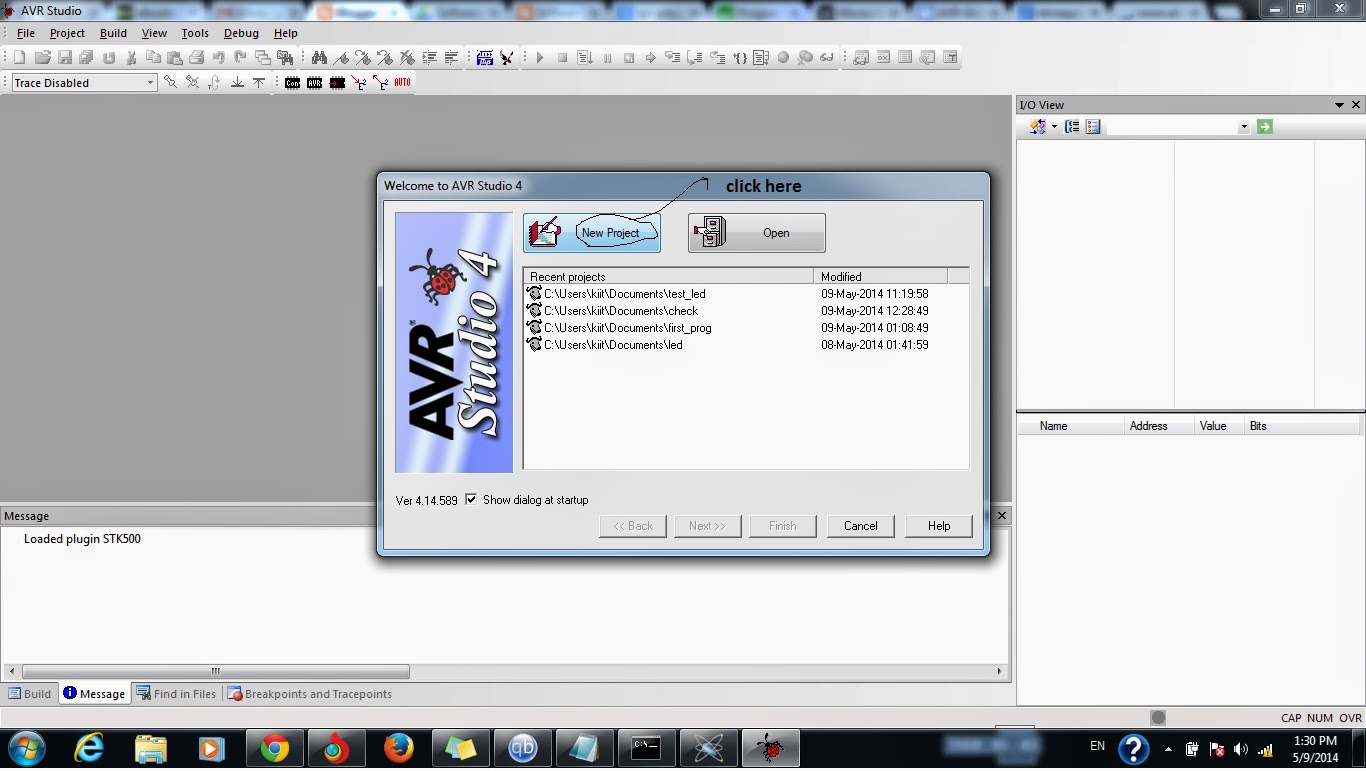Image resolution: width=1366 pixels, height=771 pixels.
Task: Click the Modified column header
Action: click(x=880, y=277)
